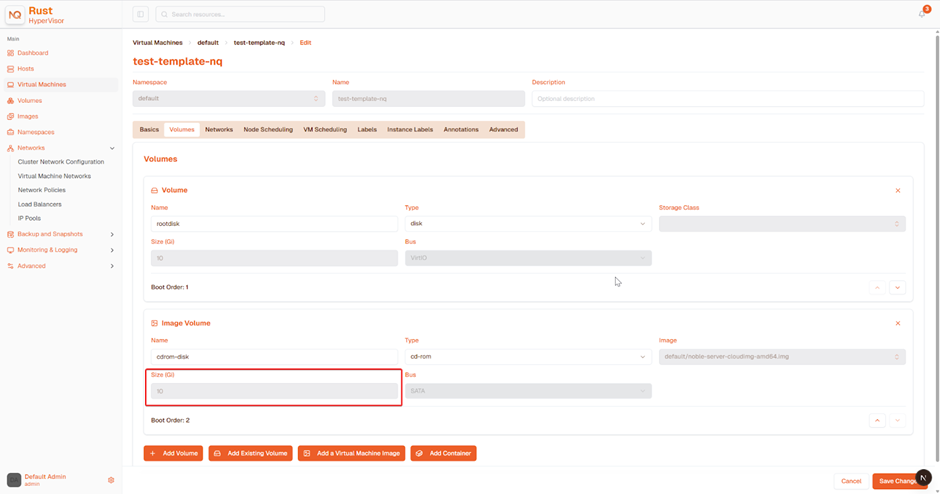Go to test-template-nq breadcrumb
Viewport: 940px width, 494px height.
tap(259, 43)
